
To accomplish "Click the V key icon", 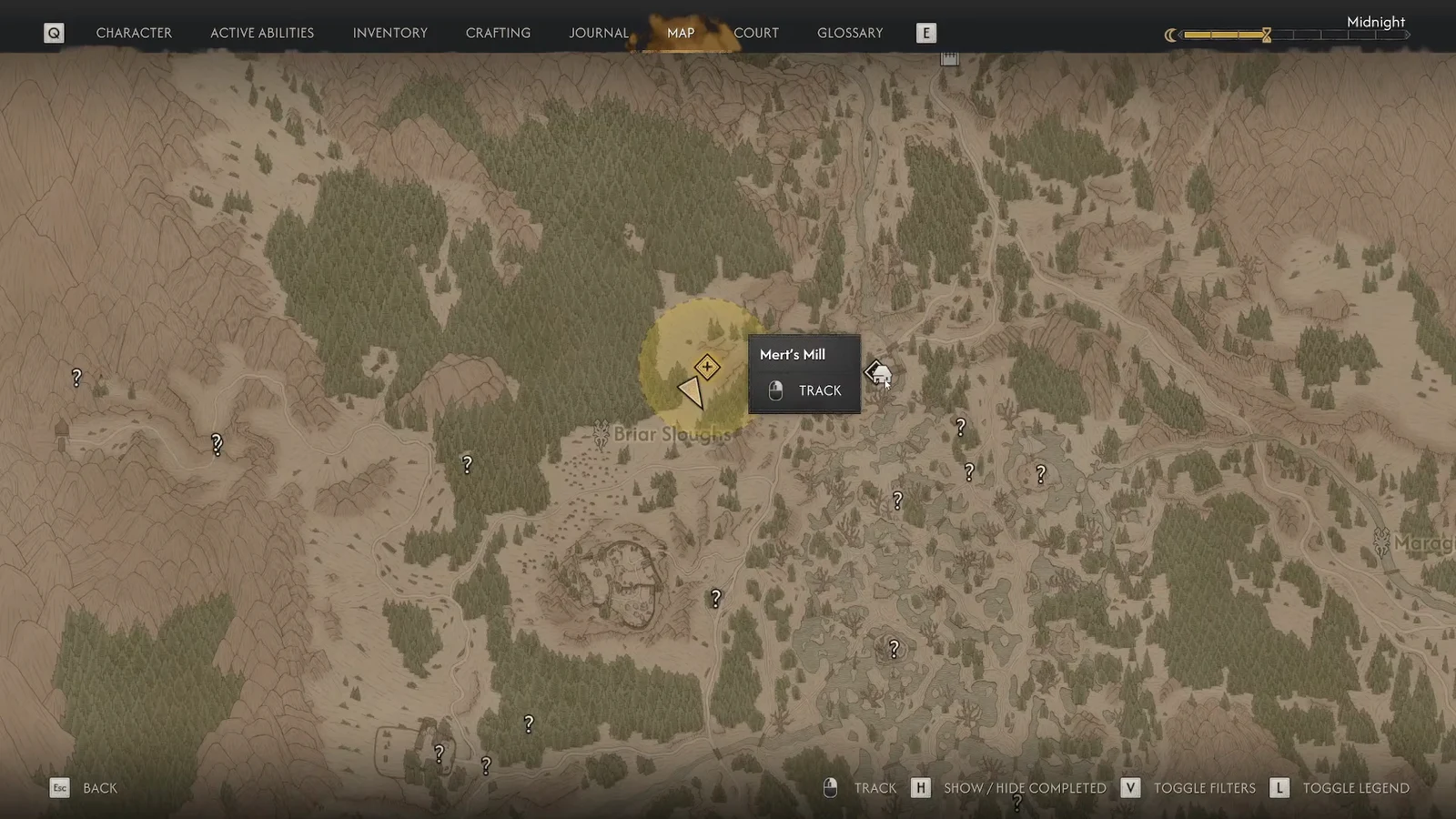I will click(x=1130, y=788).
